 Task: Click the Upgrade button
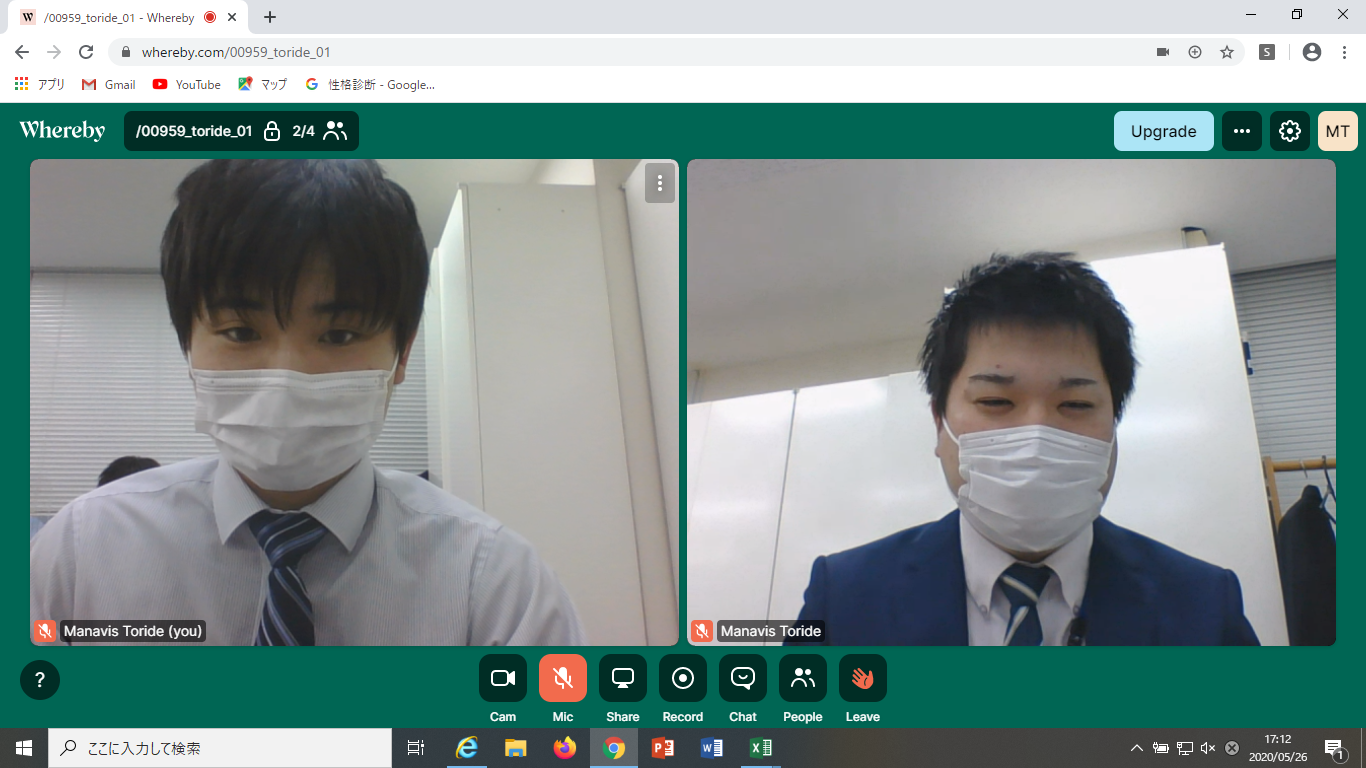click(x=1164, y=131)
